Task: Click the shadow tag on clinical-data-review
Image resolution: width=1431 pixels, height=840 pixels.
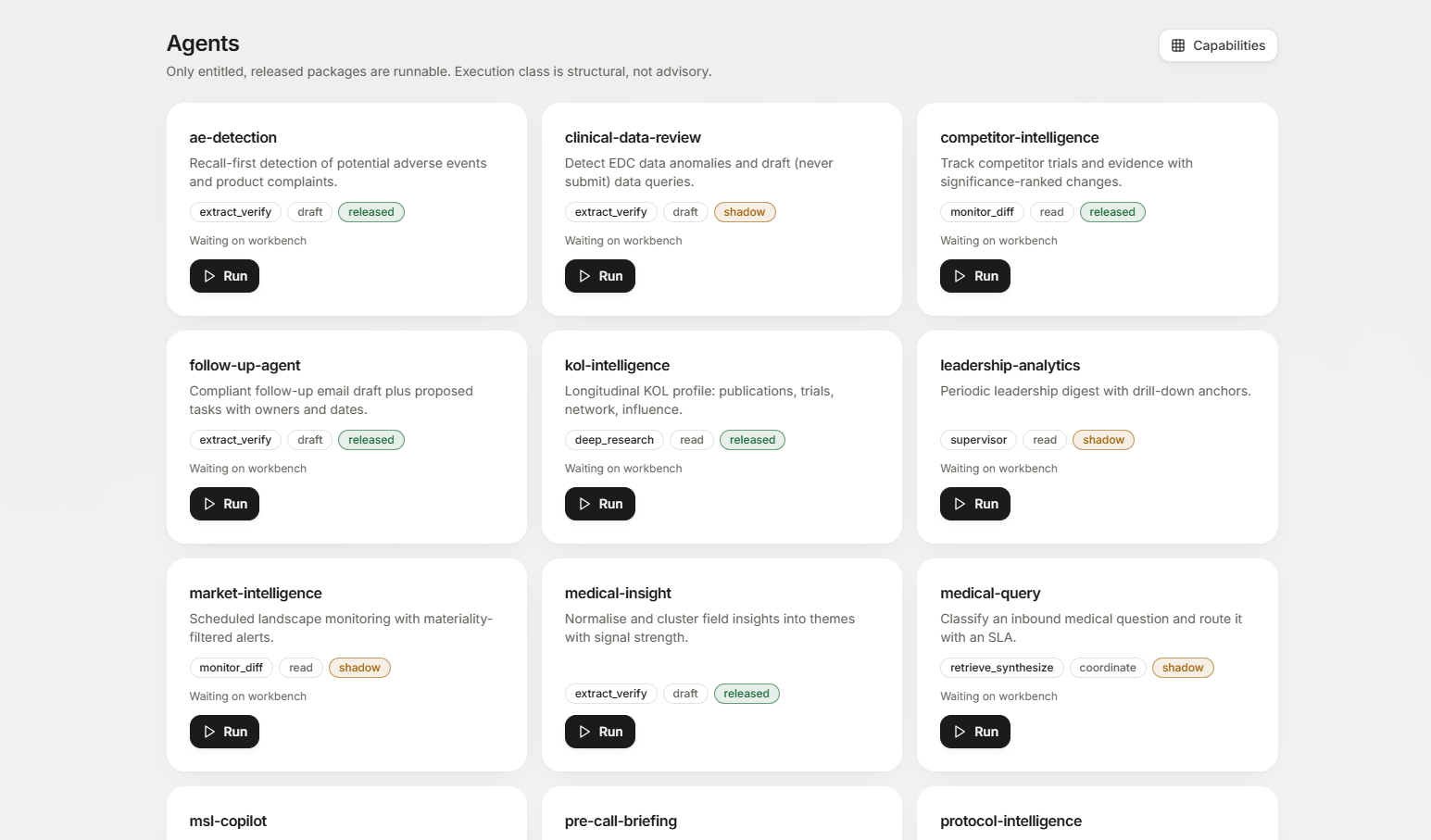Action: click(x=745, y=212)
